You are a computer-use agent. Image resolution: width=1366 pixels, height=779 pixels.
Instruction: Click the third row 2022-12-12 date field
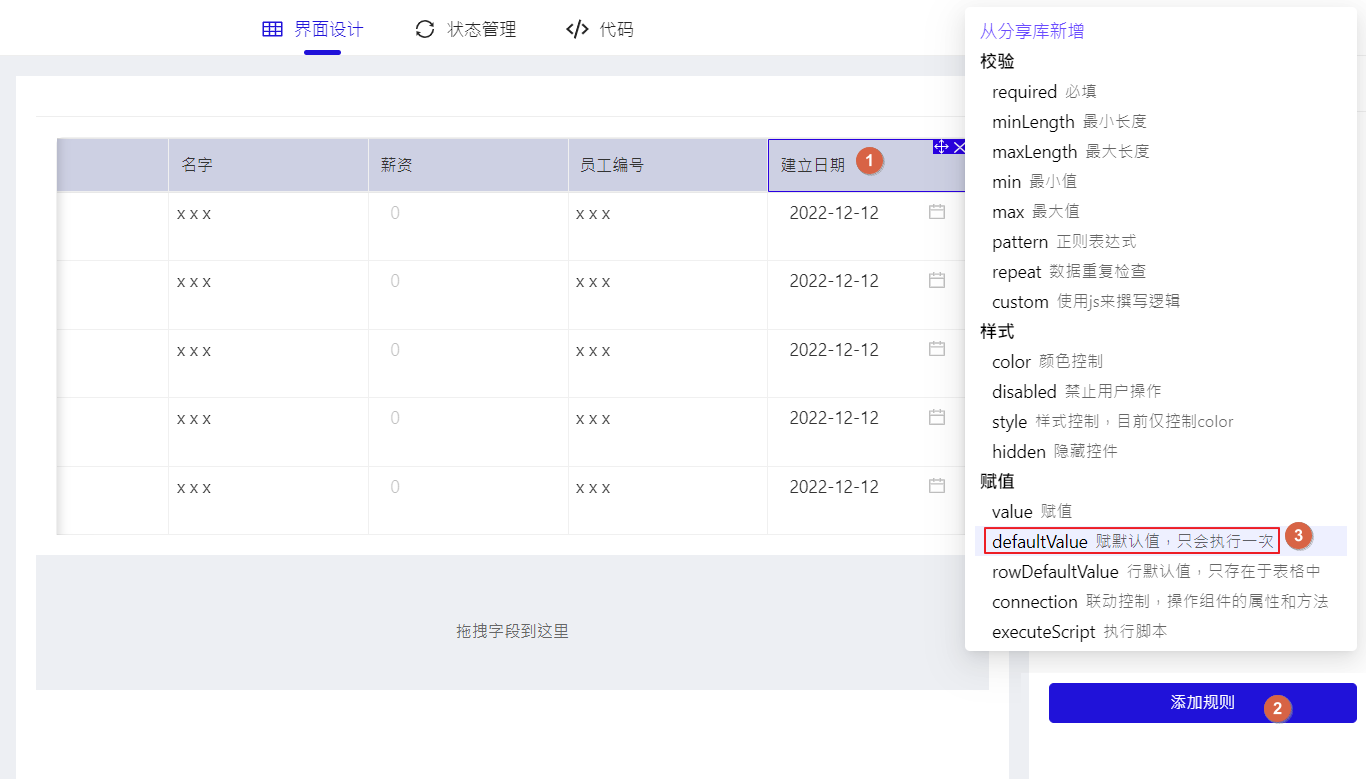tap(866, 350)
